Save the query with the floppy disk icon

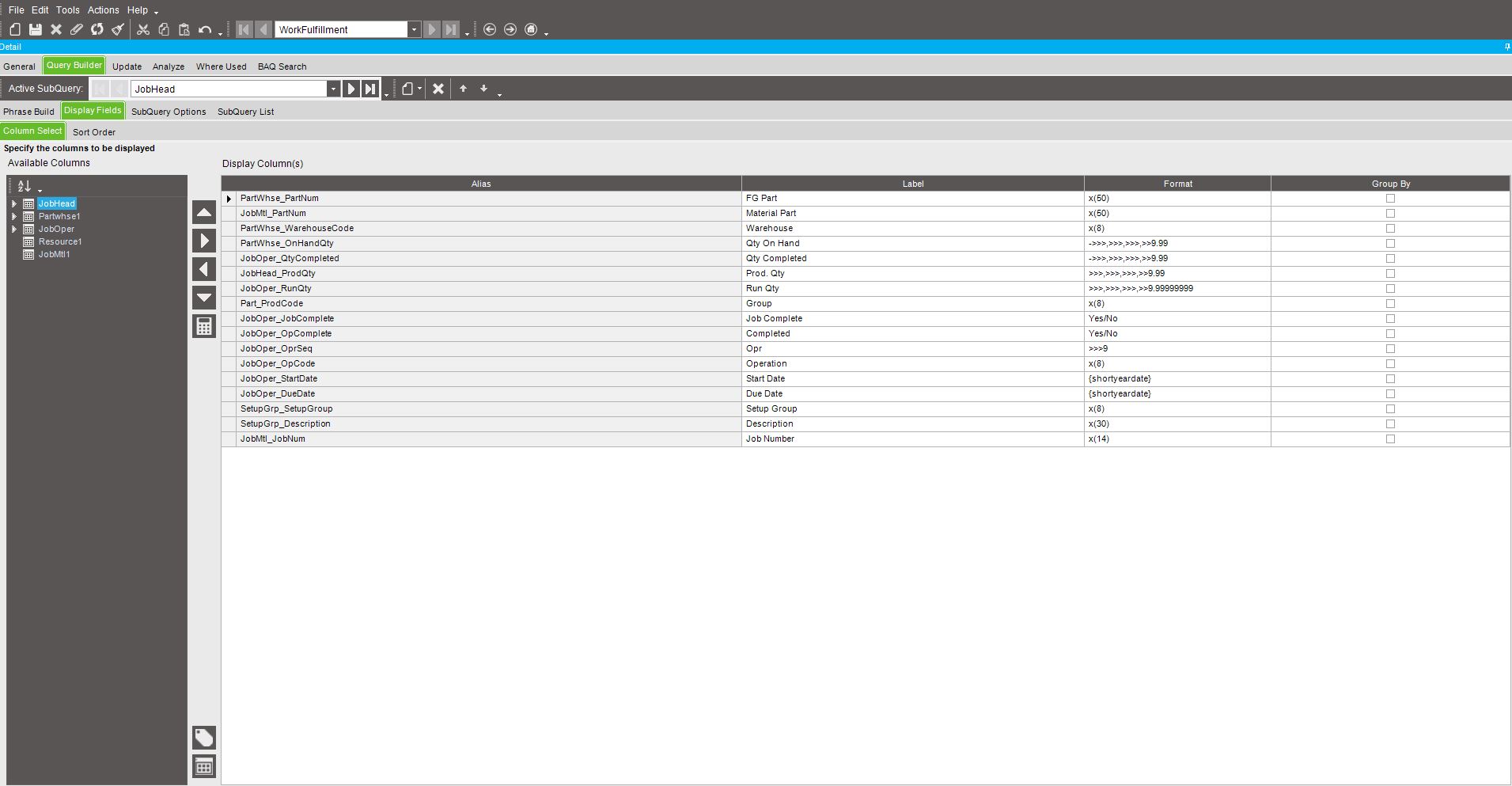[x=36, y=29]
